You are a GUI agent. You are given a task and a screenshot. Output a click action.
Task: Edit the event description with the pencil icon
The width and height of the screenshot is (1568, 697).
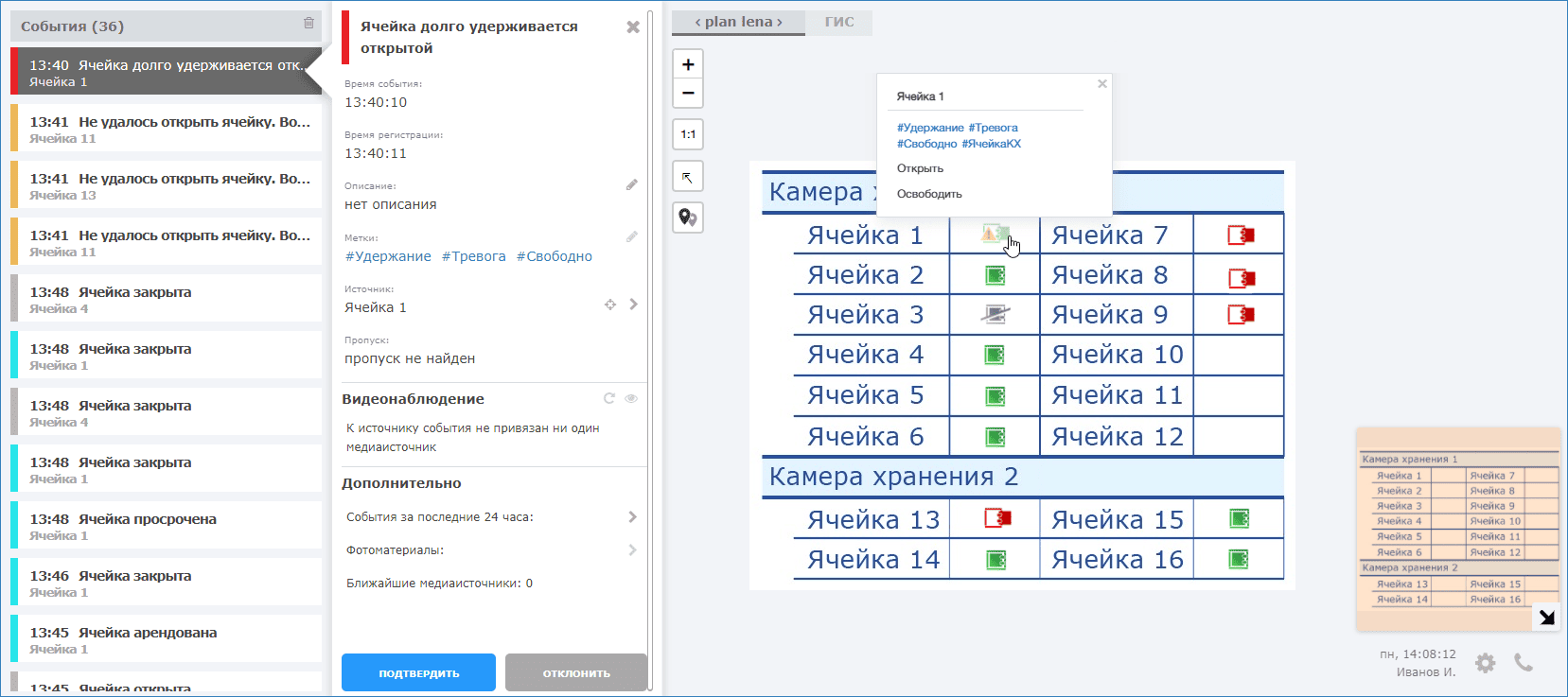pyautogui.click(x=631, y=185)
